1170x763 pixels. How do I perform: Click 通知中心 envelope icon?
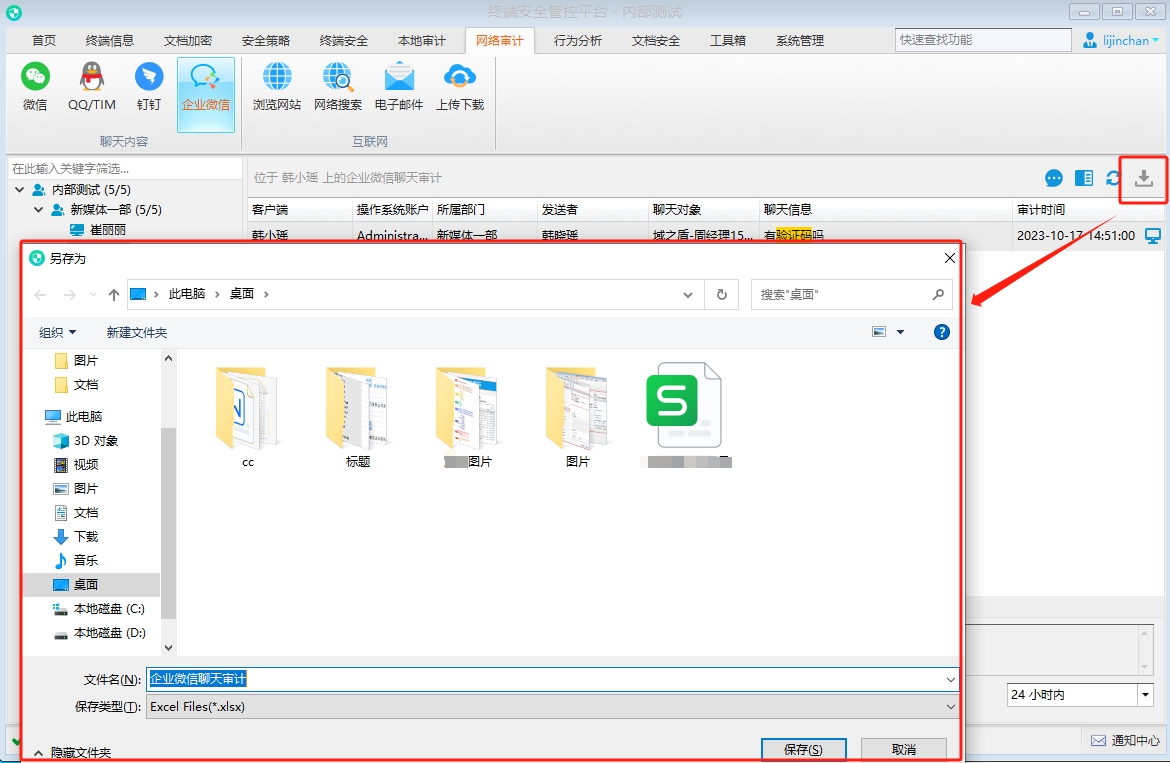pos(1098,740)
